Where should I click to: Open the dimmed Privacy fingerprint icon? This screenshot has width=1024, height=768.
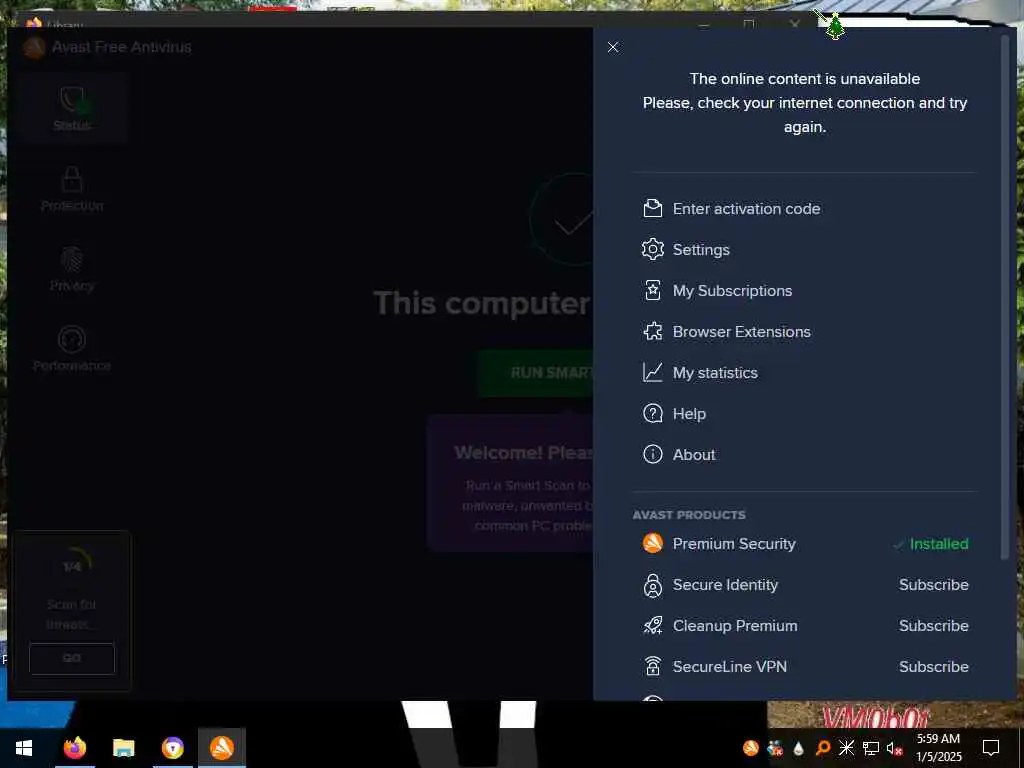click(x=72, y=260)
